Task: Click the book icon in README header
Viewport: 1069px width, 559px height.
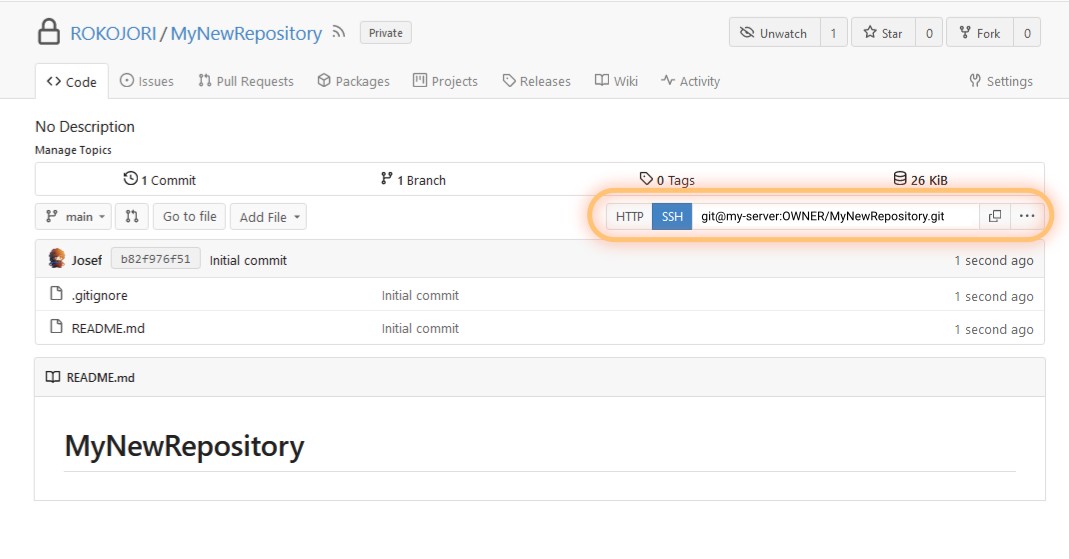Action: point(53,377)
